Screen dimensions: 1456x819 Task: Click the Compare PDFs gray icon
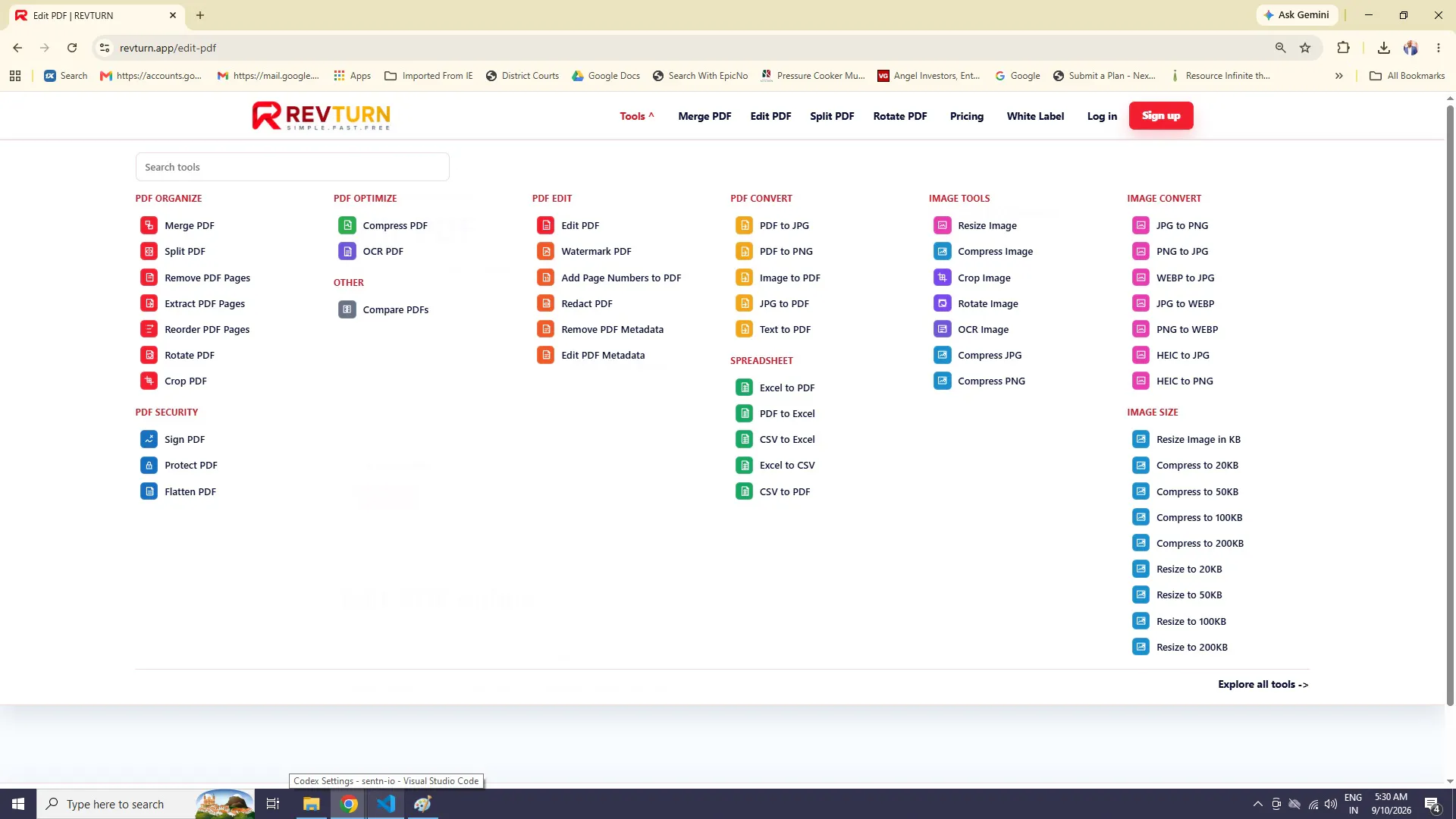pyautogui.click(x=347, y=309)
